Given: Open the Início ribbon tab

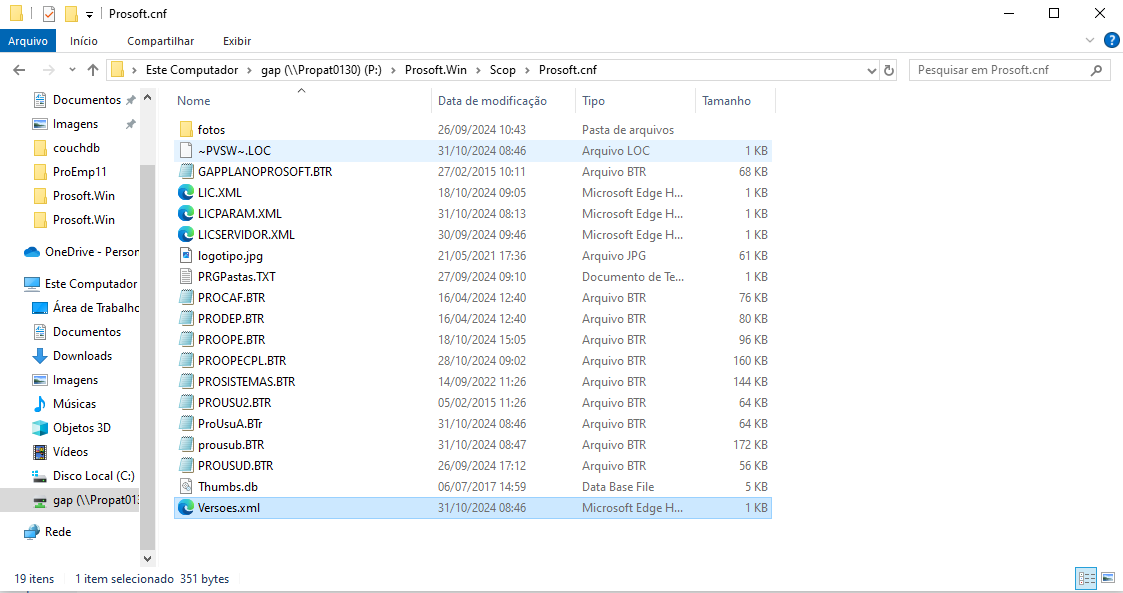Looking at the screenshot, I should coord(84,41).
